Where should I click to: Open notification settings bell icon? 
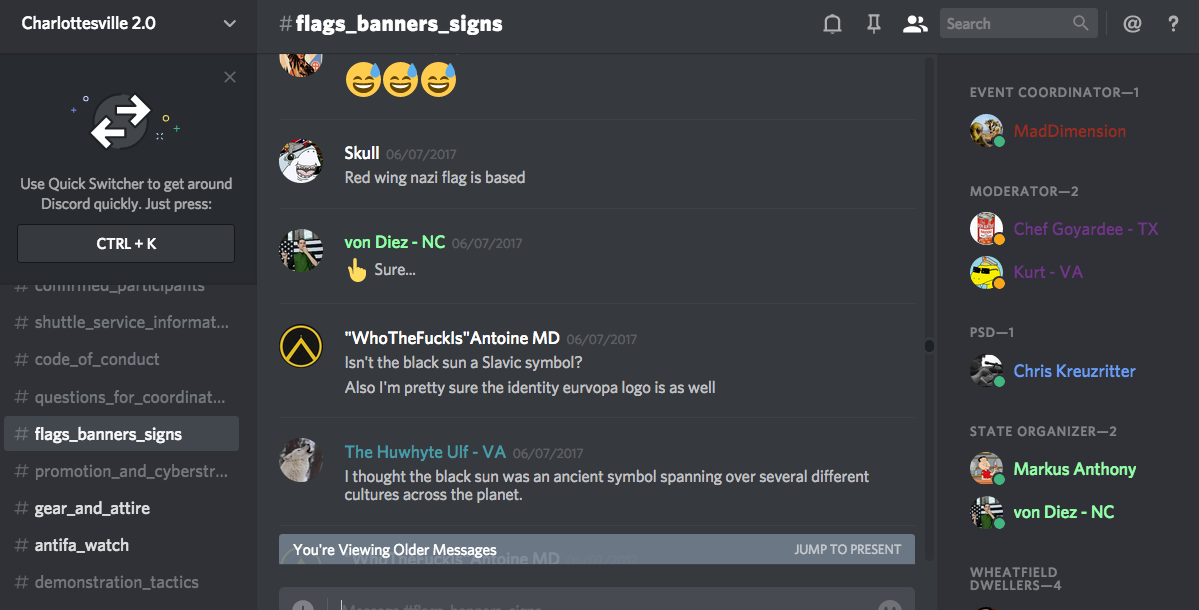click(x=832, y=24)
